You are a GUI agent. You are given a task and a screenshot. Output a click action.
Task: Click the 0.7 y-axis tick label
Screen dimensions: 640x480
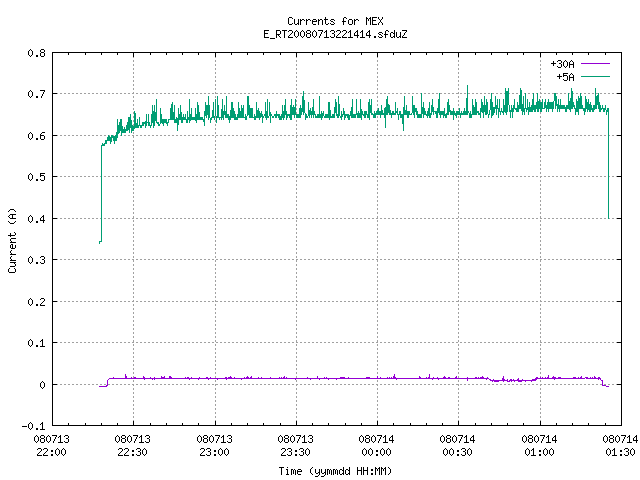tap(36, 94)
